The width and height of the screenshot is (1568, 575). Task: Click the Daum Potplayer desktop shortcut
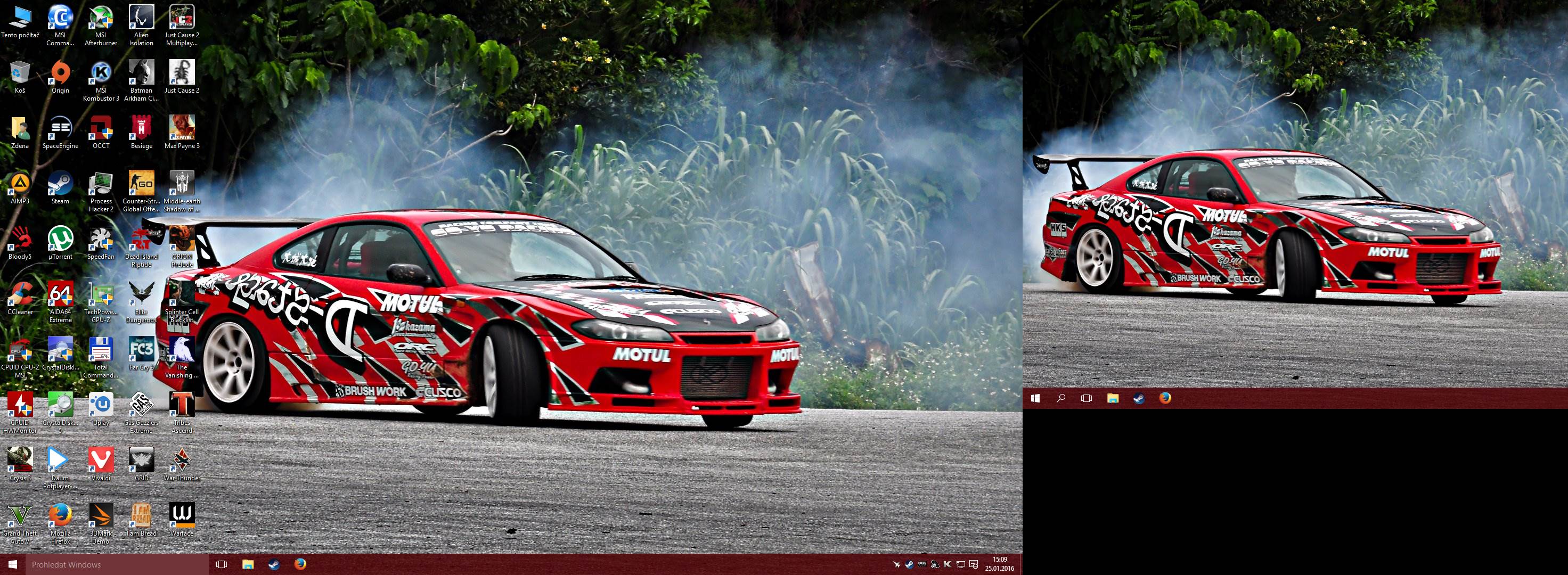[x=60, y=469]
